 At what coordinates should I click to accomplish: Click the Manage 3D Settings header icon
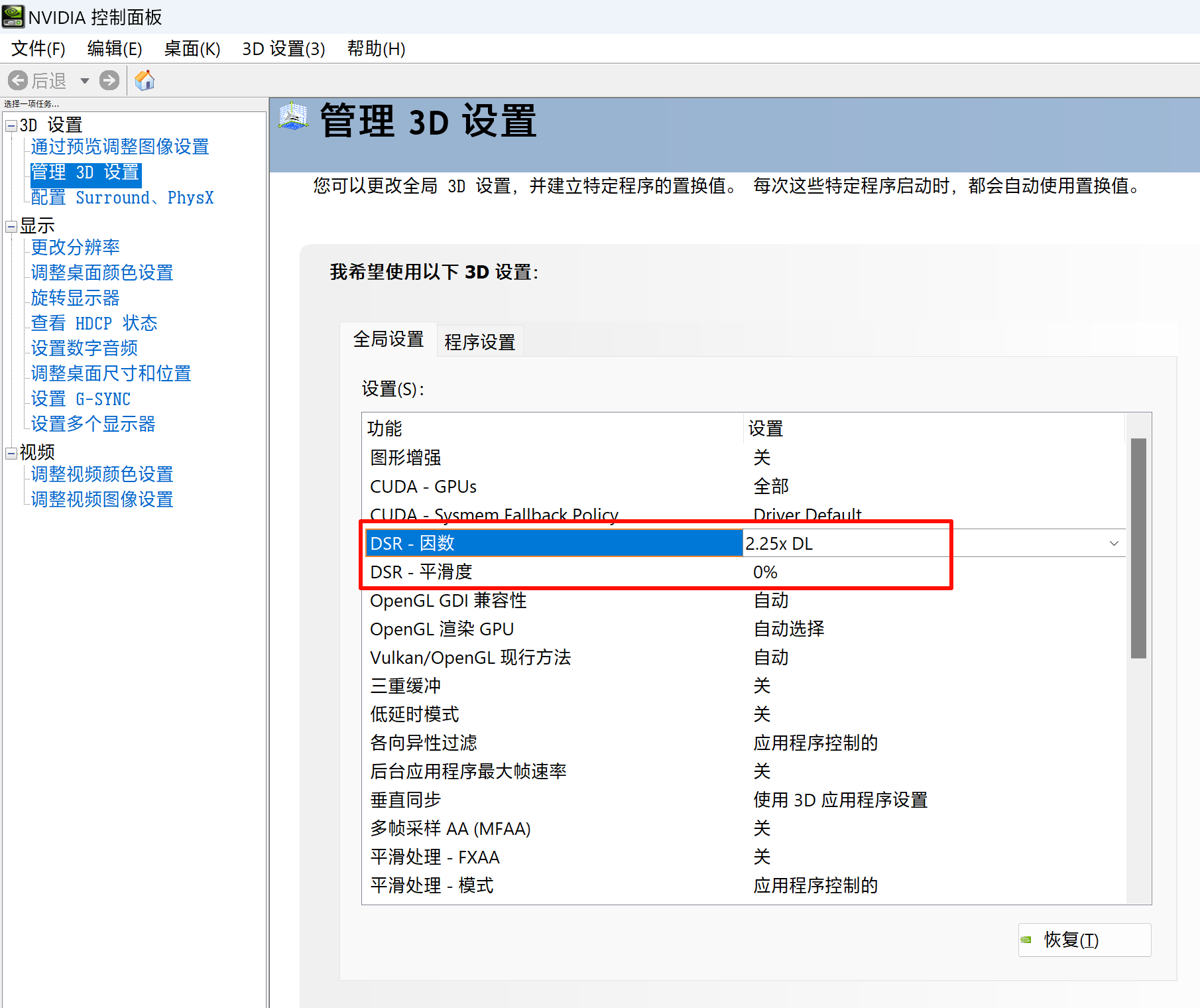coord(293,116)
